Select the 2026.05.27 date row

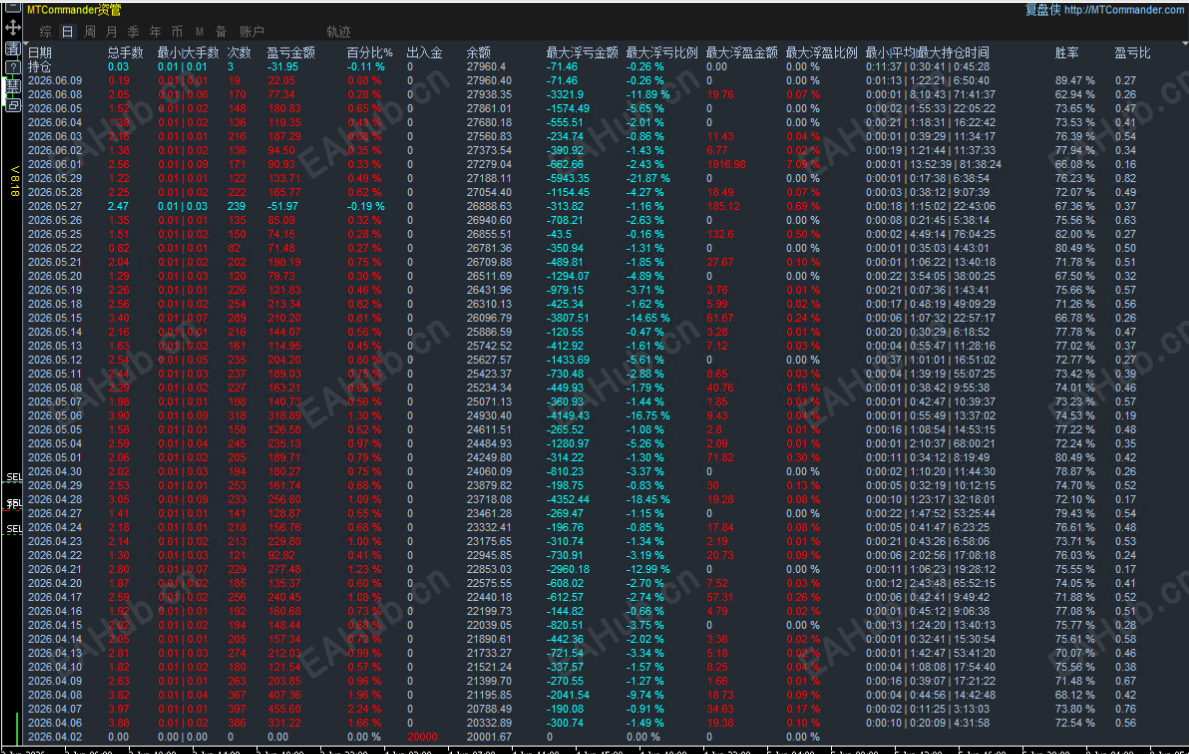click(55, 206)
